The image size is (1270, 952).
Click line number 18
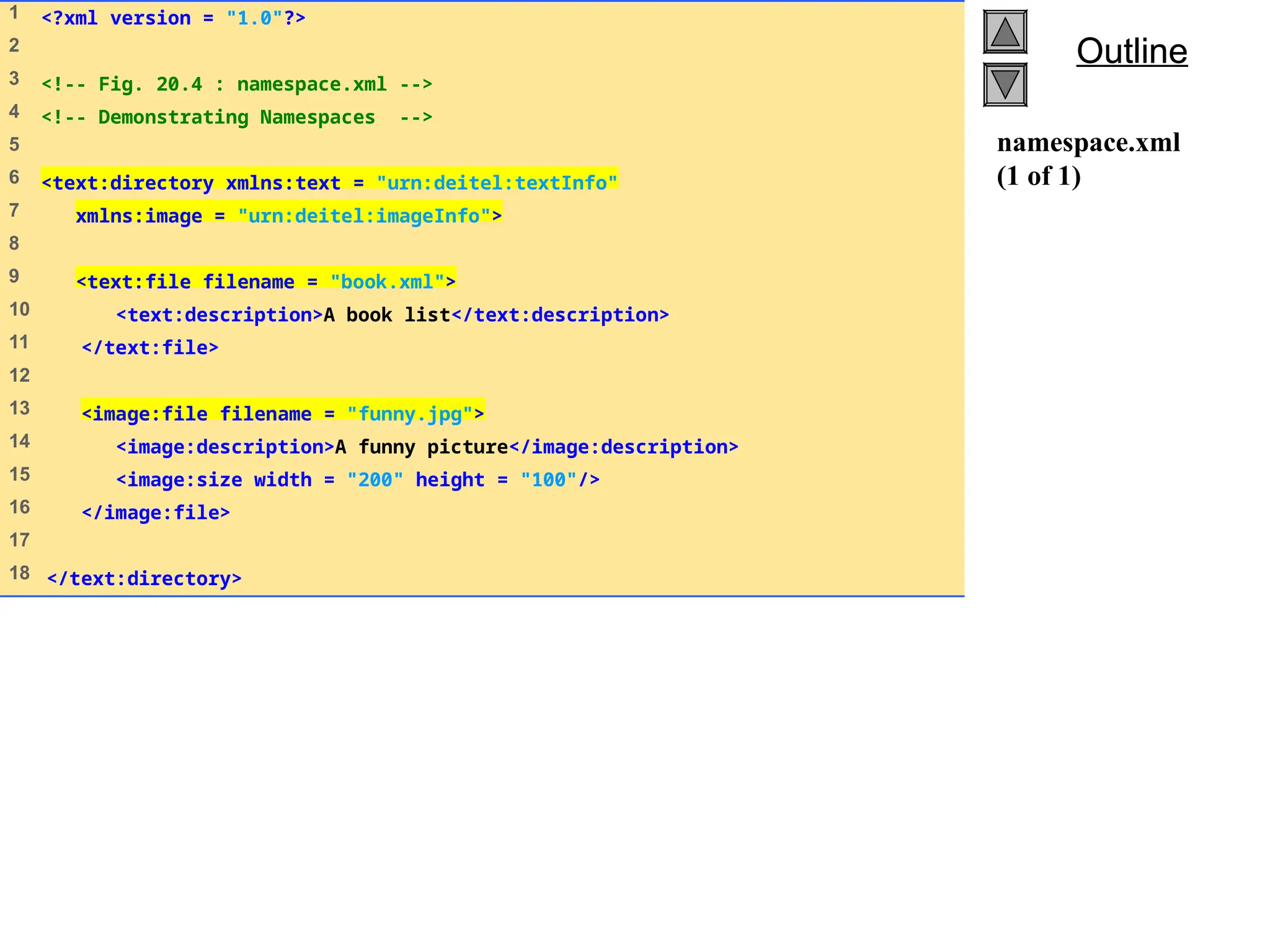click(19, 573)
